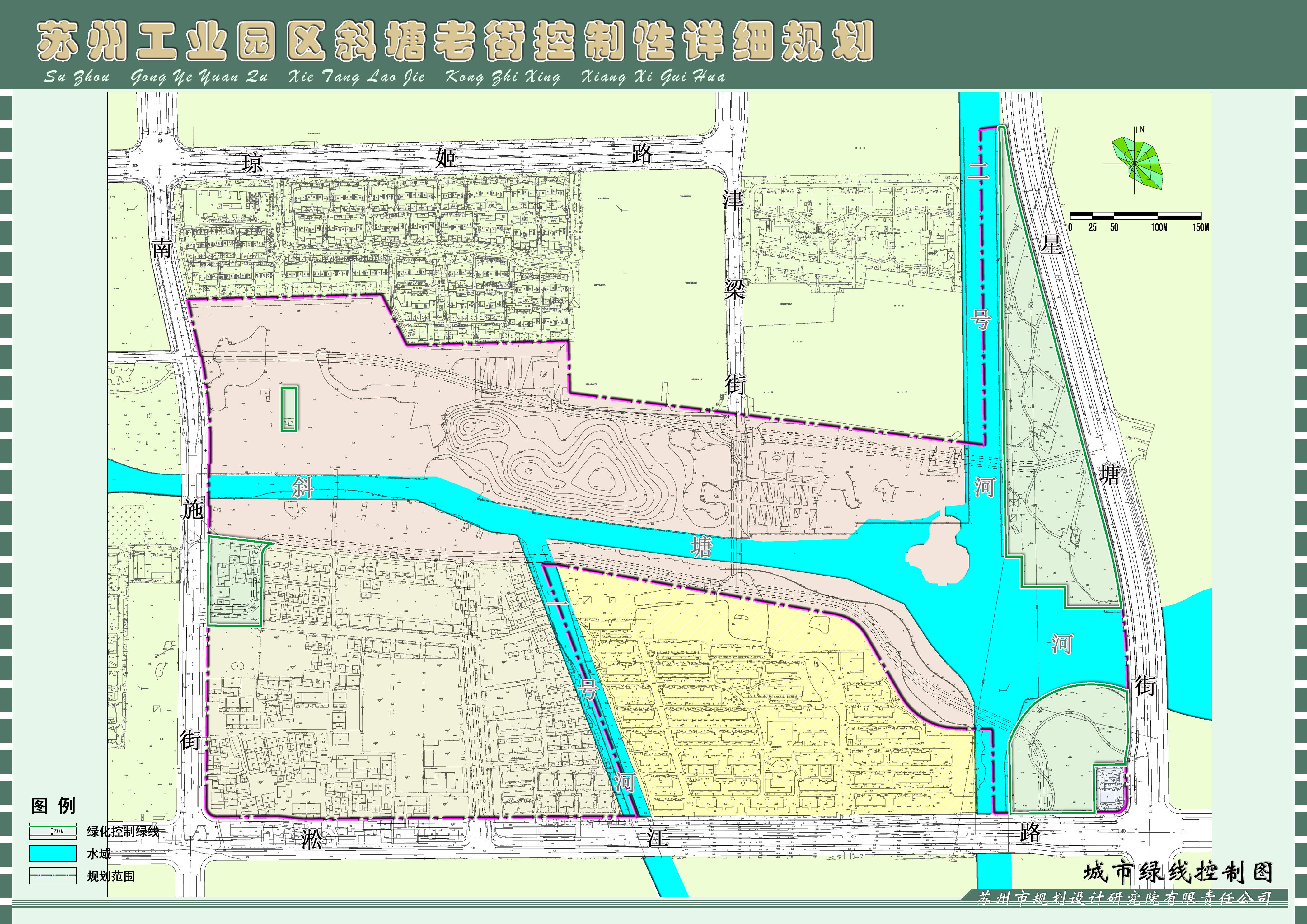The width and height of the screenshot is (1307, 924).
Task: Click the 规划范围 dashed-line legend symbol
Action: pos(53,876)
